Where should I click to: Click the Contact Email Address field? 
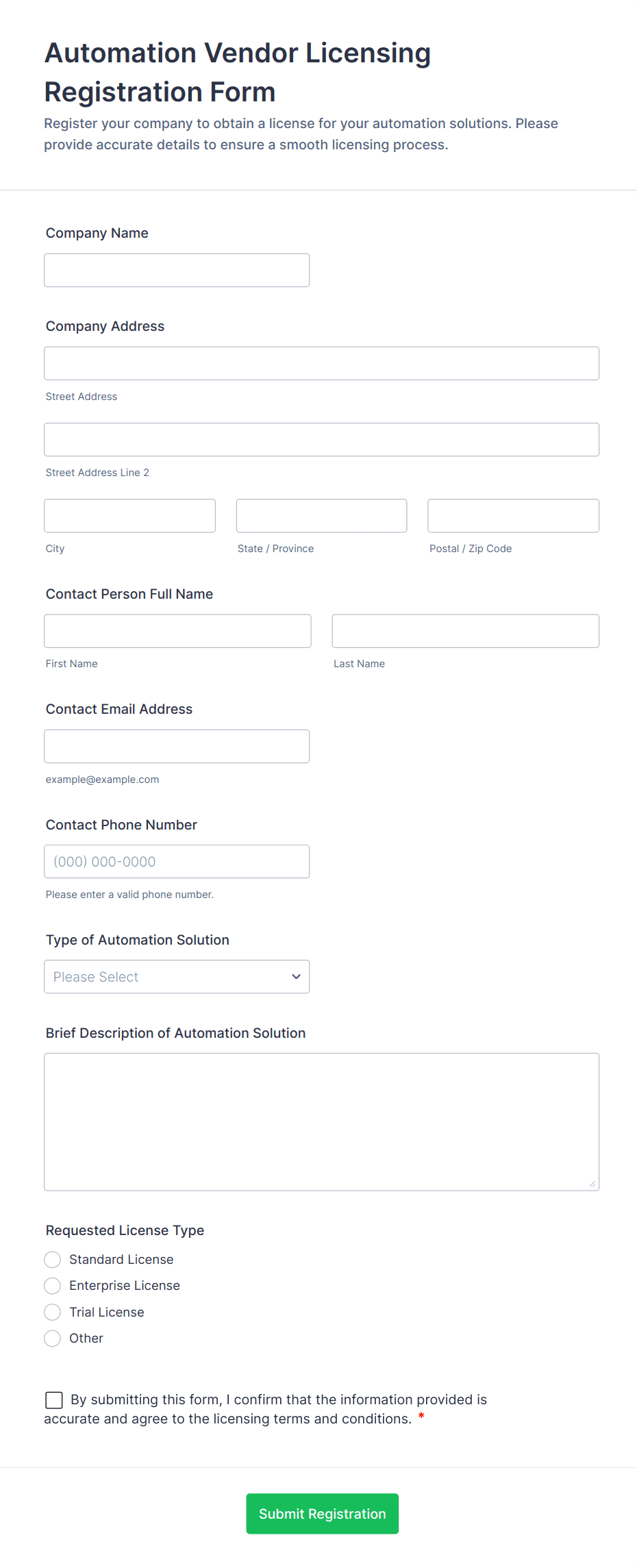pyautogui.click(x=177, y=747)
